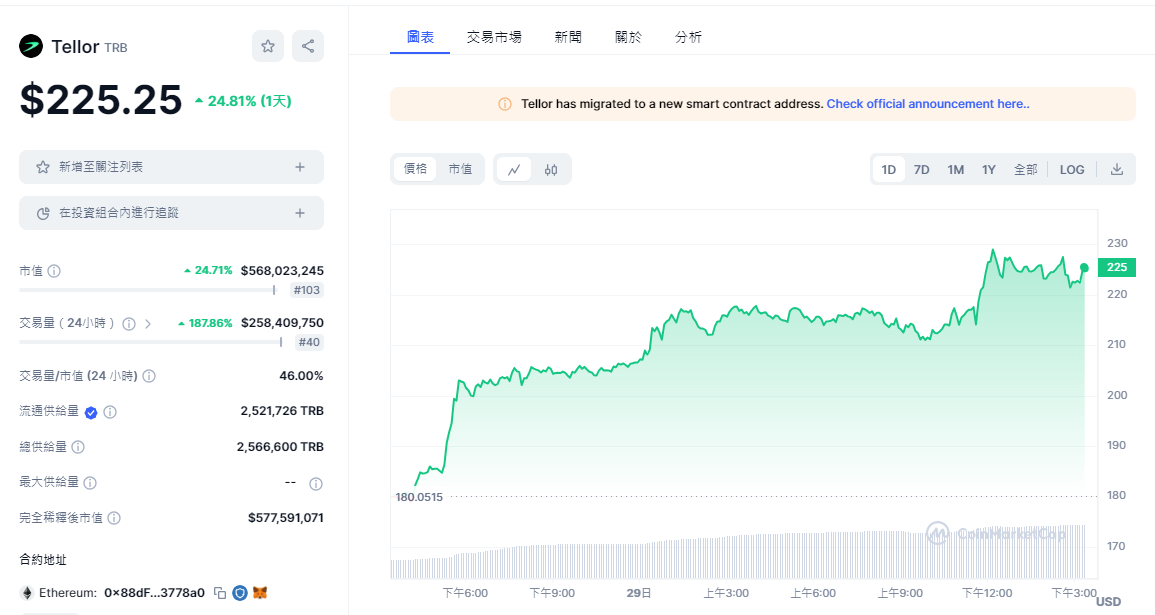Show the info tooltip for 市值
1155x615 pixels.
click(54, 271)
